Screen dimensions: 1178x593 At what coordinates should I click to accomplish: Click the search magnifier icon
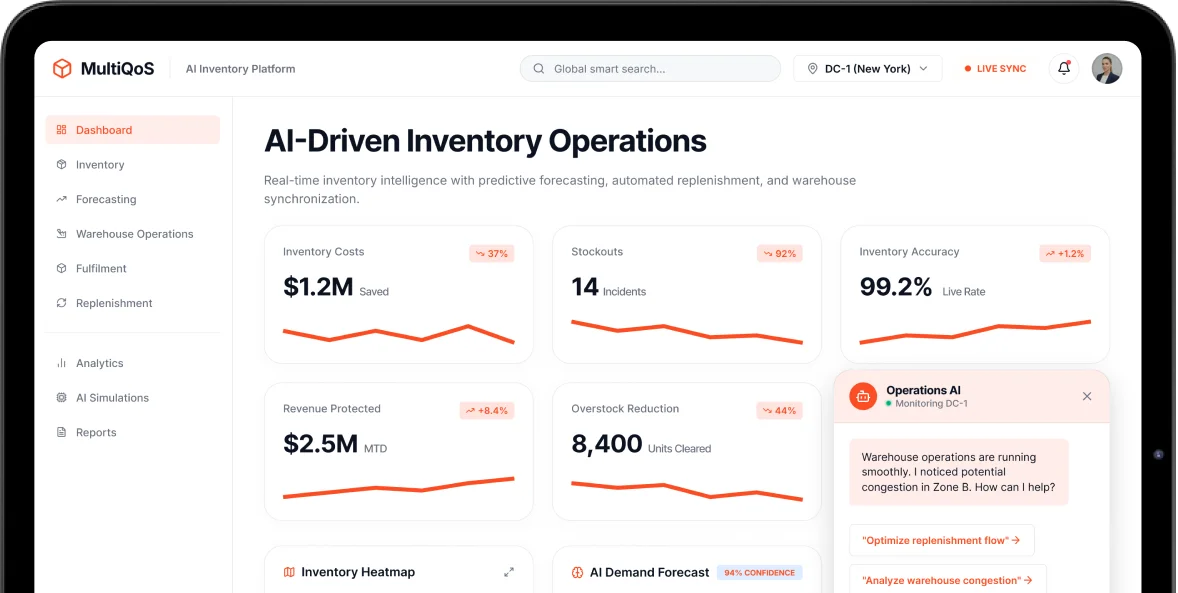pyautogui.click(x=539, y=68)
